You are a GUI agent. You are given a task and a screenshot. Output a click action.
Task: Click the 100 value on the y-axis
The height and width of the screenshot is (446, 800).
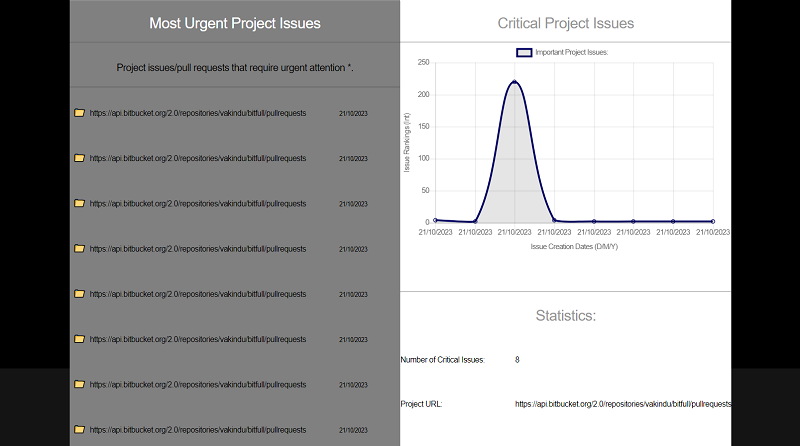tap(423, 158)
